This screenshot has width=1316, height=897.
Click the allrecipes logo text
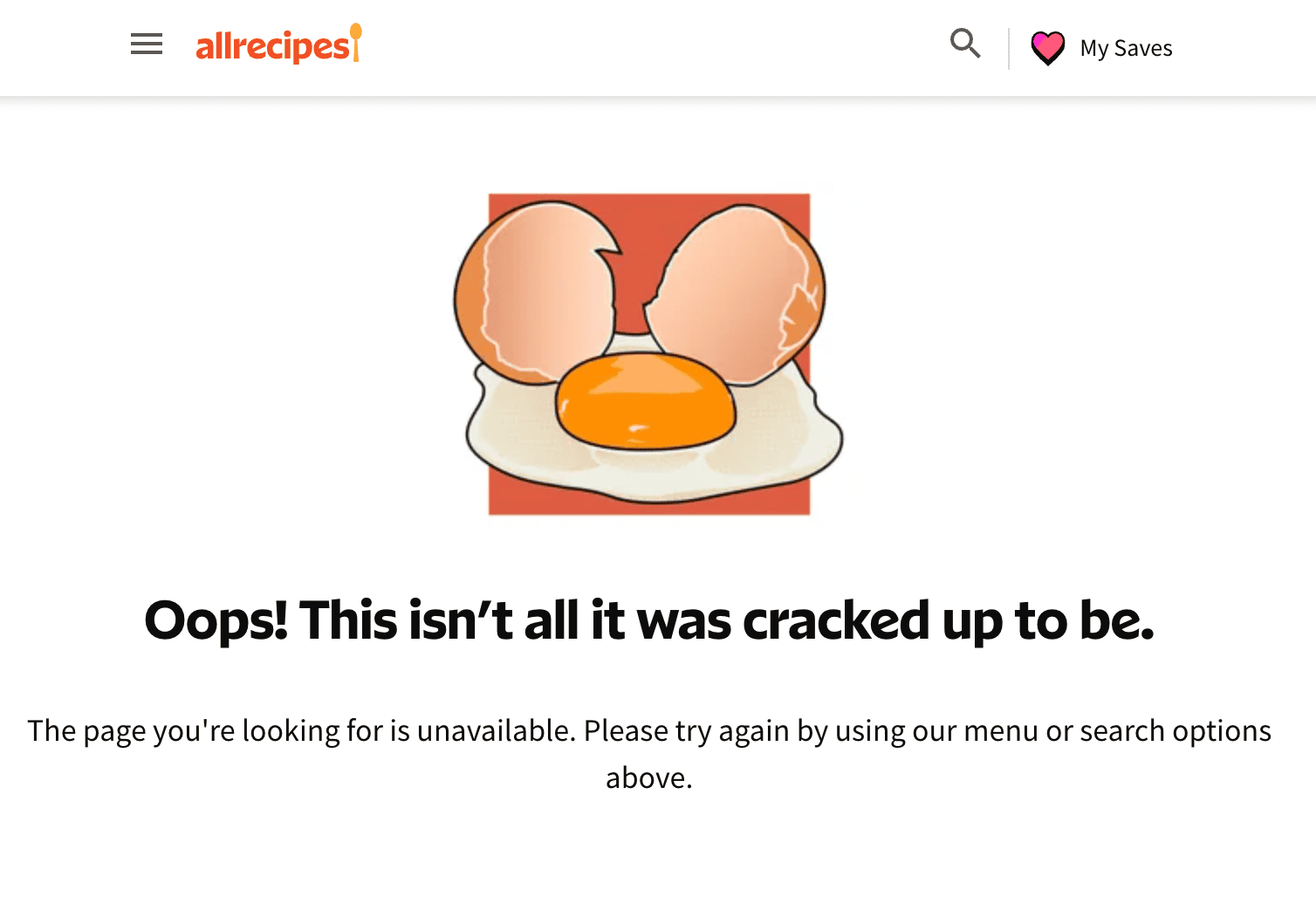click(271, 47)
